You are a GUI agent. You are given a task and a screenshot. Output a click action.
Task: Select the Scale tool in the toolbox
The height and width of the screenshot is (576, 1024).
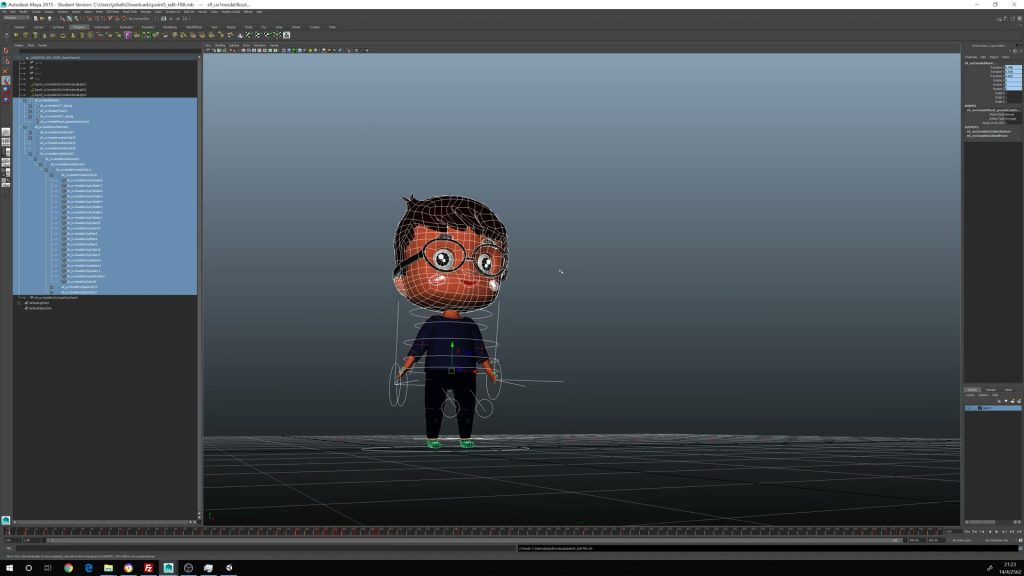coord(6,99)
